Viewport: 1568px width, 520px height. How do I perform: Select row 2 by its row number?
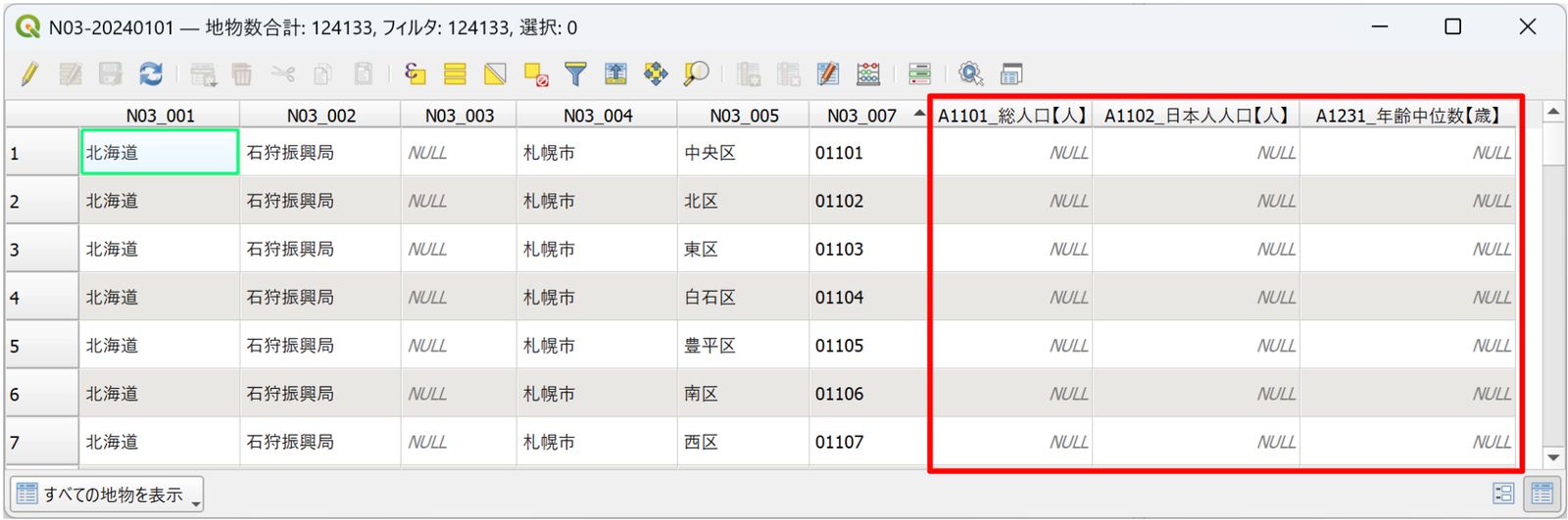click(x=42, y=201)
